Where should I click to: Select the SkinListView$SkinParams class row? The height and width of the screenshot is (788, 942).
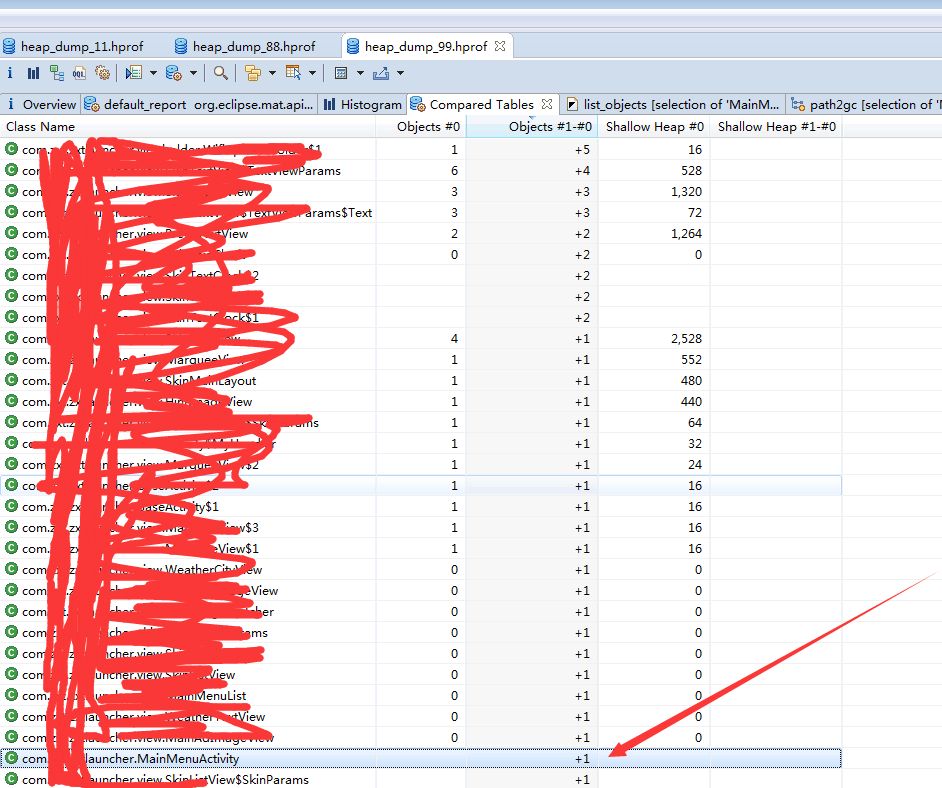click(x=421, y=780)
